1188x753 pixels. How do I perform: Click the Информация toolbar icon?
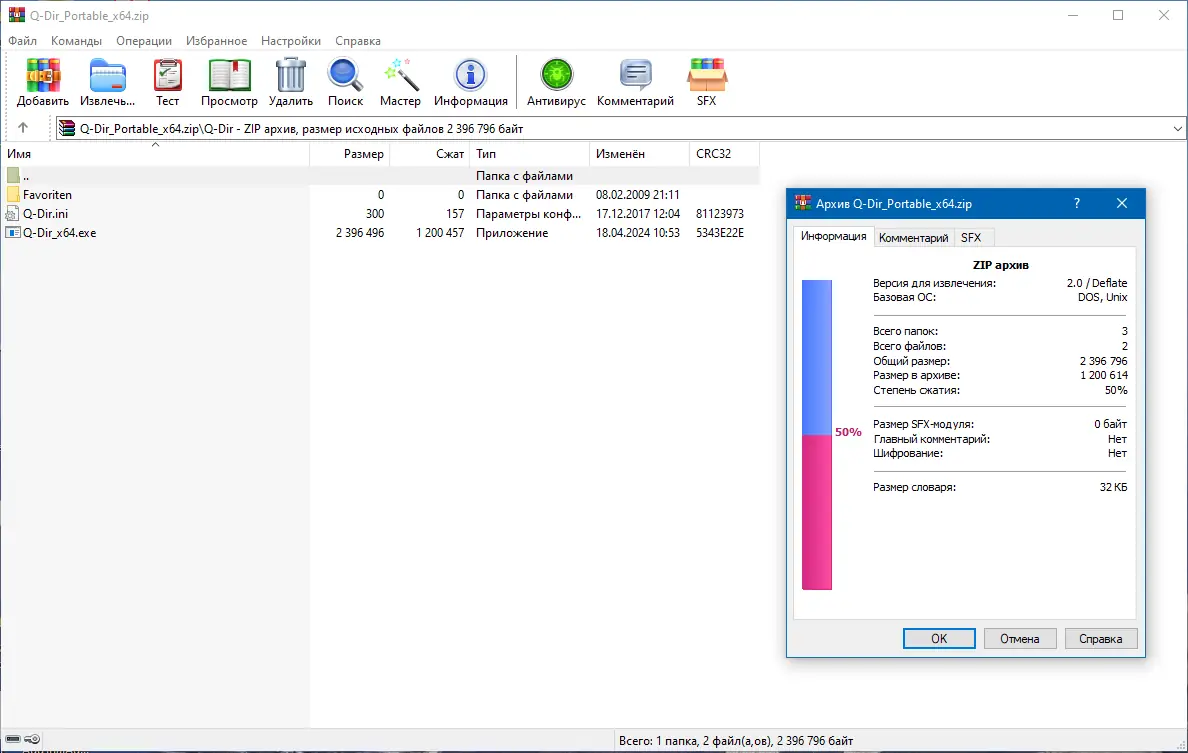[x=471, y=75]
